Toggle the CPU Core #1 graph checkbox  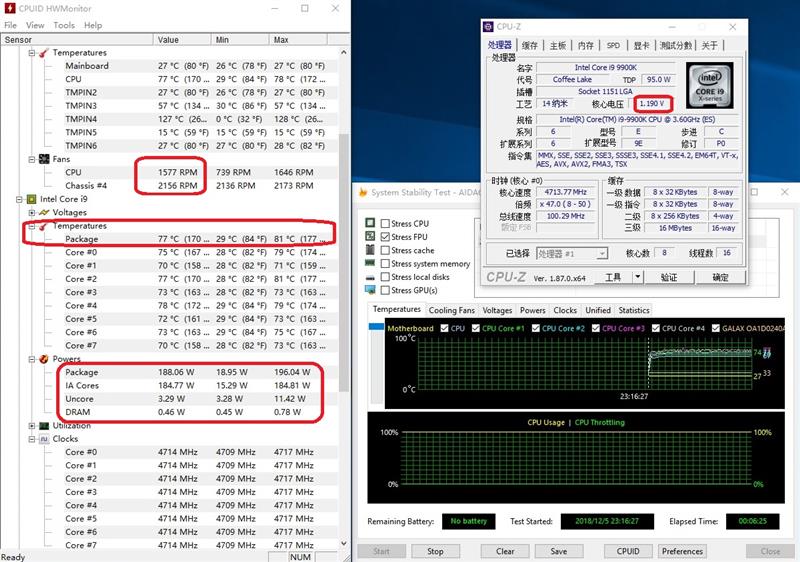[x=476, y=328]
